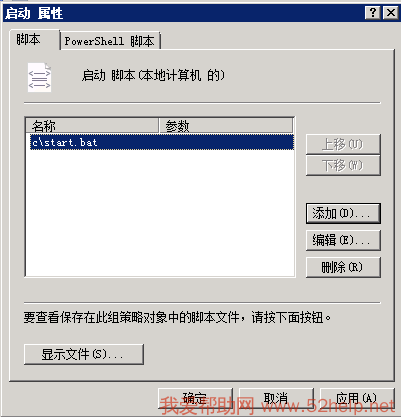
Task: Click 删除 (R) to remove the script
Action: click(343, 267)
